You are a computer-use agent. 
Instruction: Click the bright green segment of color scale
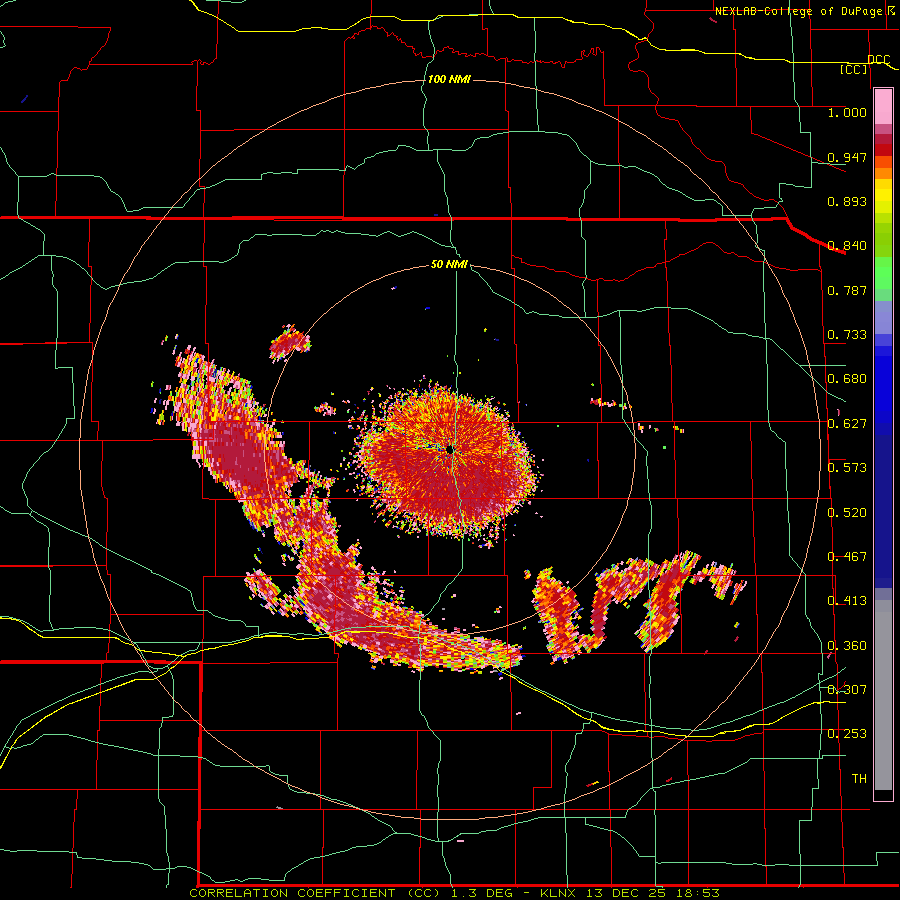coord(883,273)
